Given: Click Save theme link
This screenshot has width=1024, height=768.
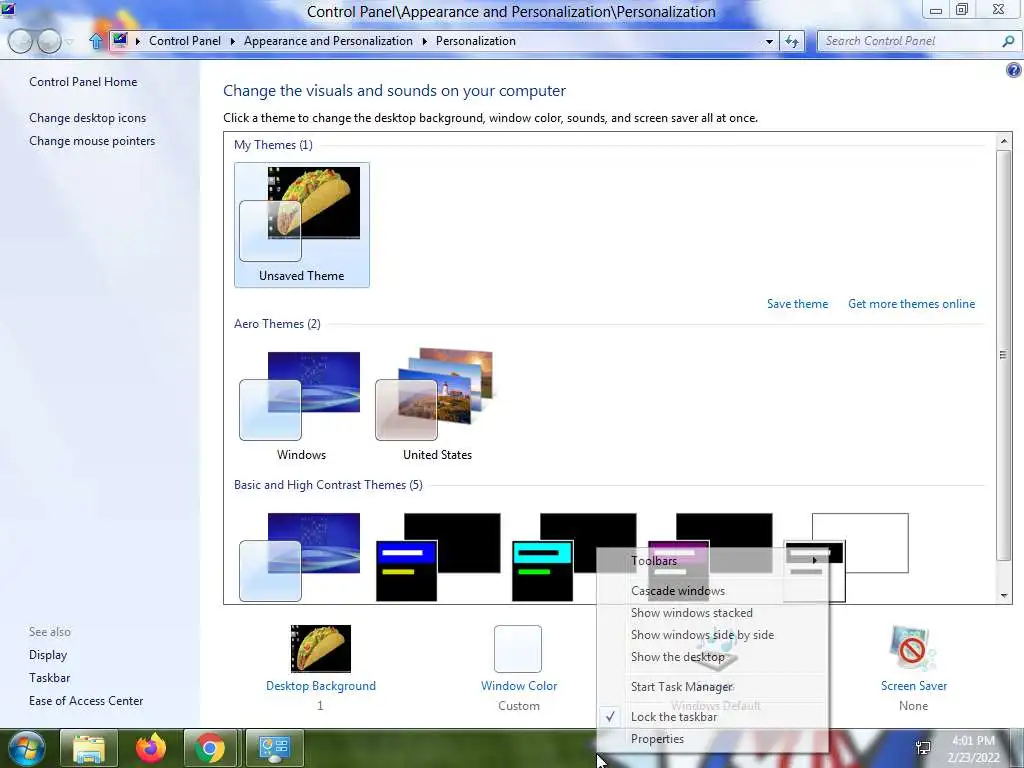Looking at the screenshot, I should click(797, 304).
